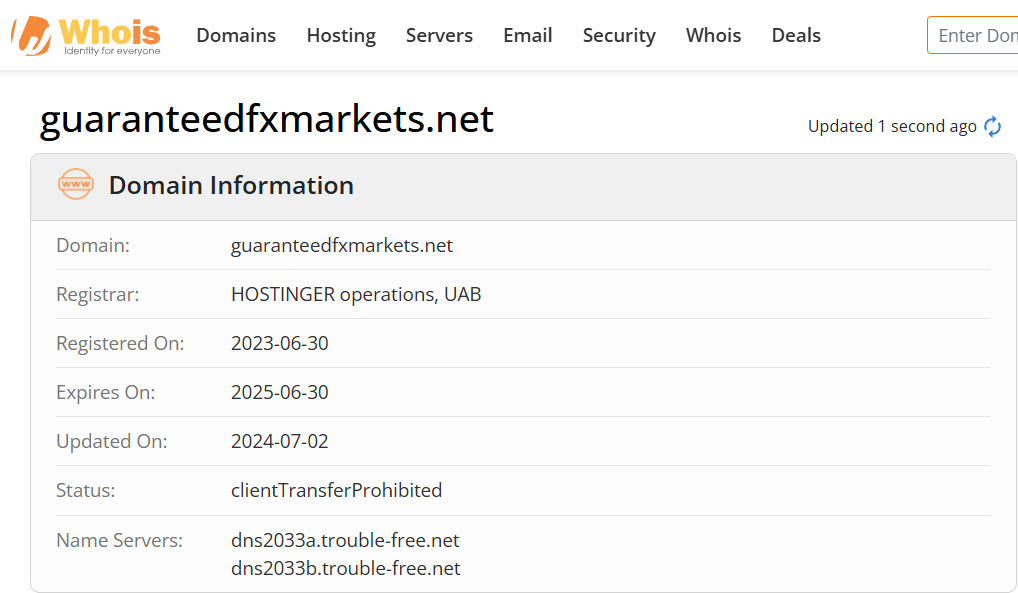Click the 'Updated 1 second ago' text
This screenshot has height=593, width=1018.
(892, 126)
